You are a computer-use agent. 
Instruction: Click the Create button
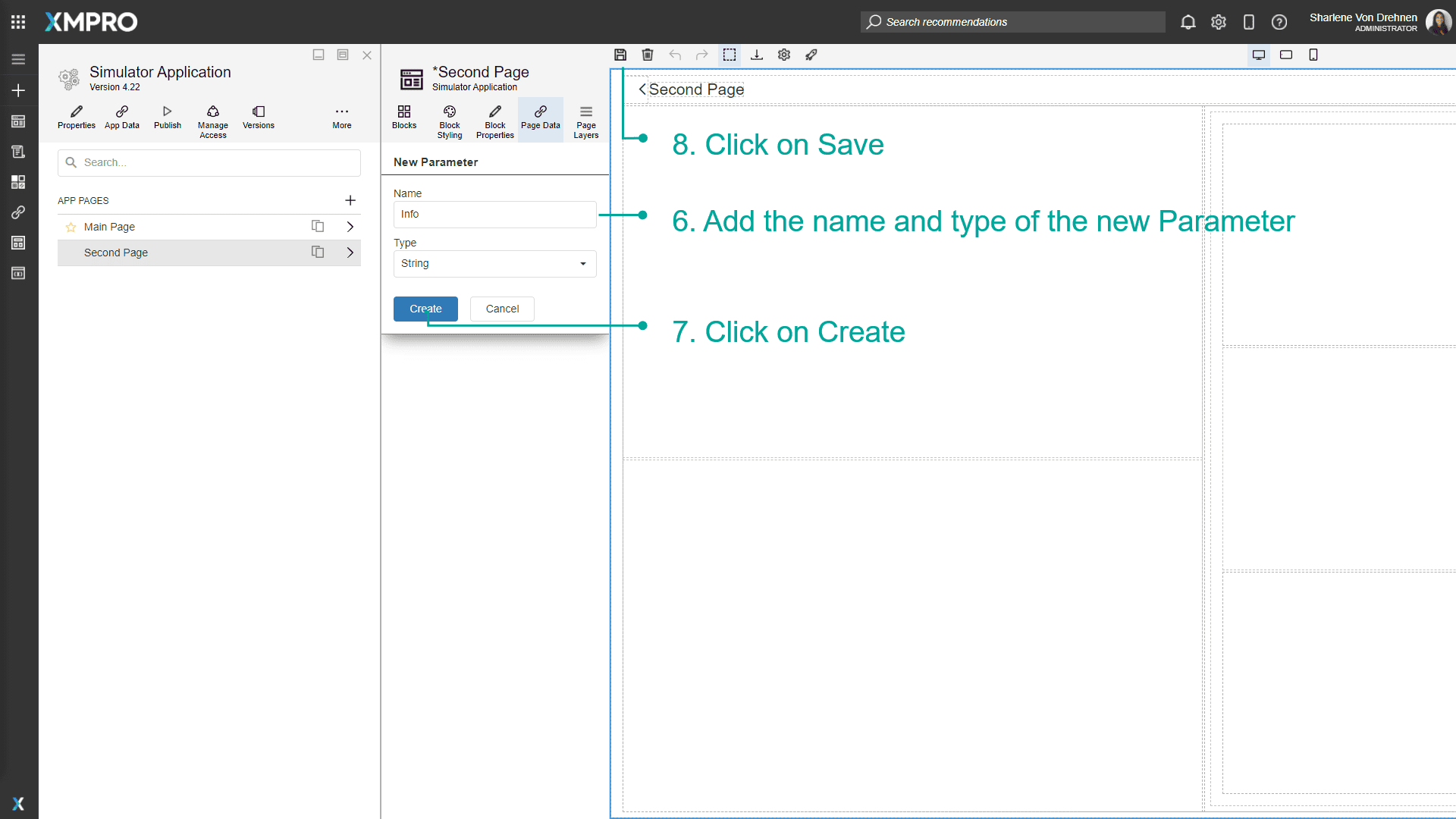coord(425,309)
